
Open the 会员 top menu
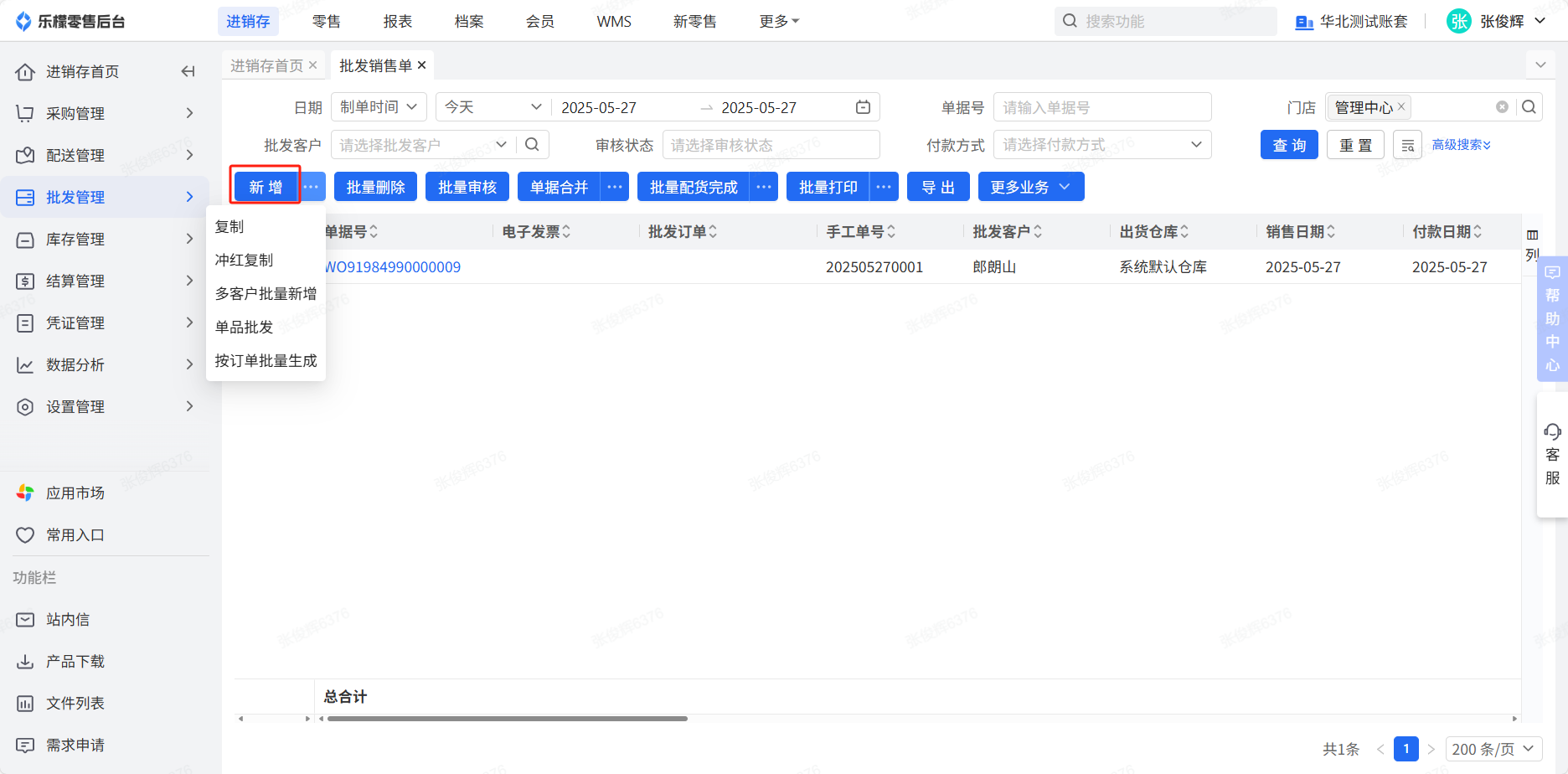click(x=540, y=22)
